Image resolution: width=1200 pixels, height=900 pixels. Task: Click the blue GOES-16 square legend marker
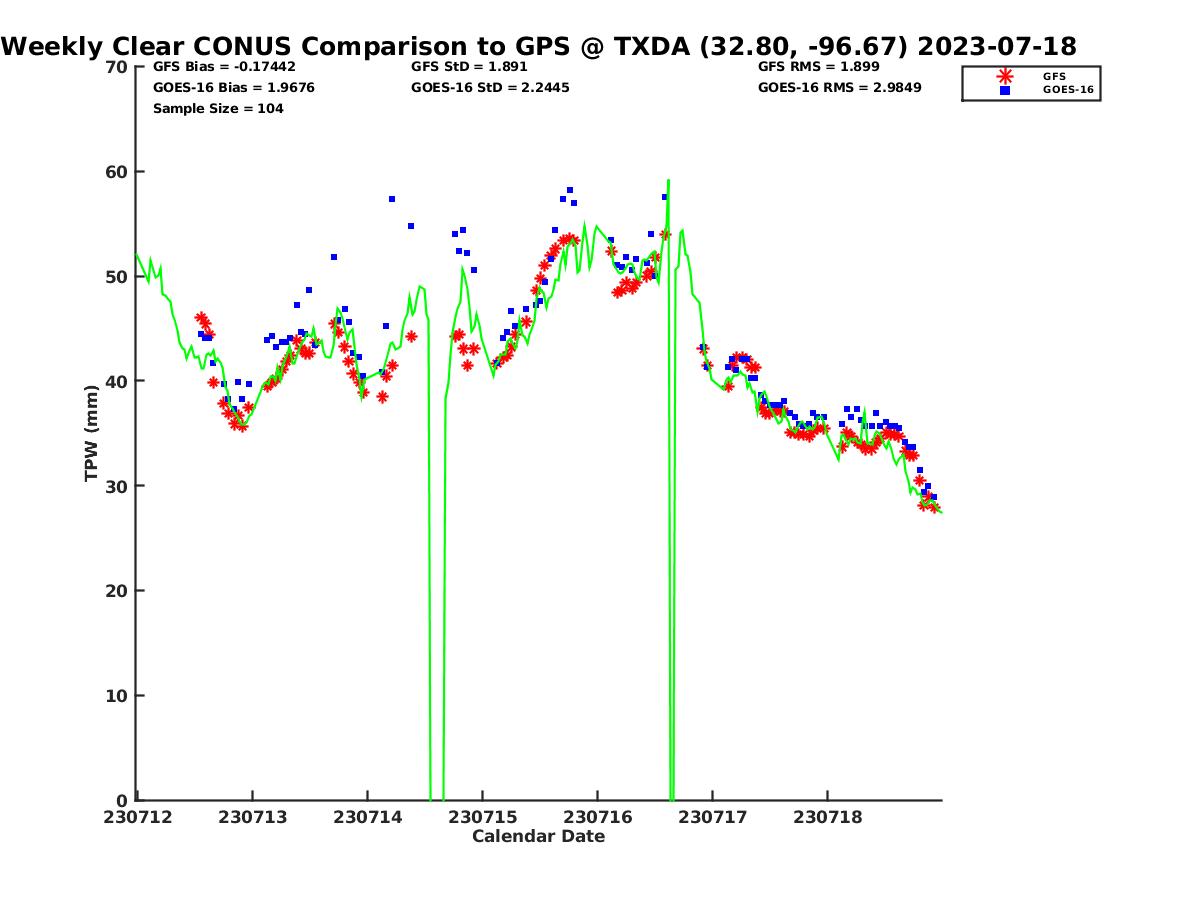coord(1005,90)
